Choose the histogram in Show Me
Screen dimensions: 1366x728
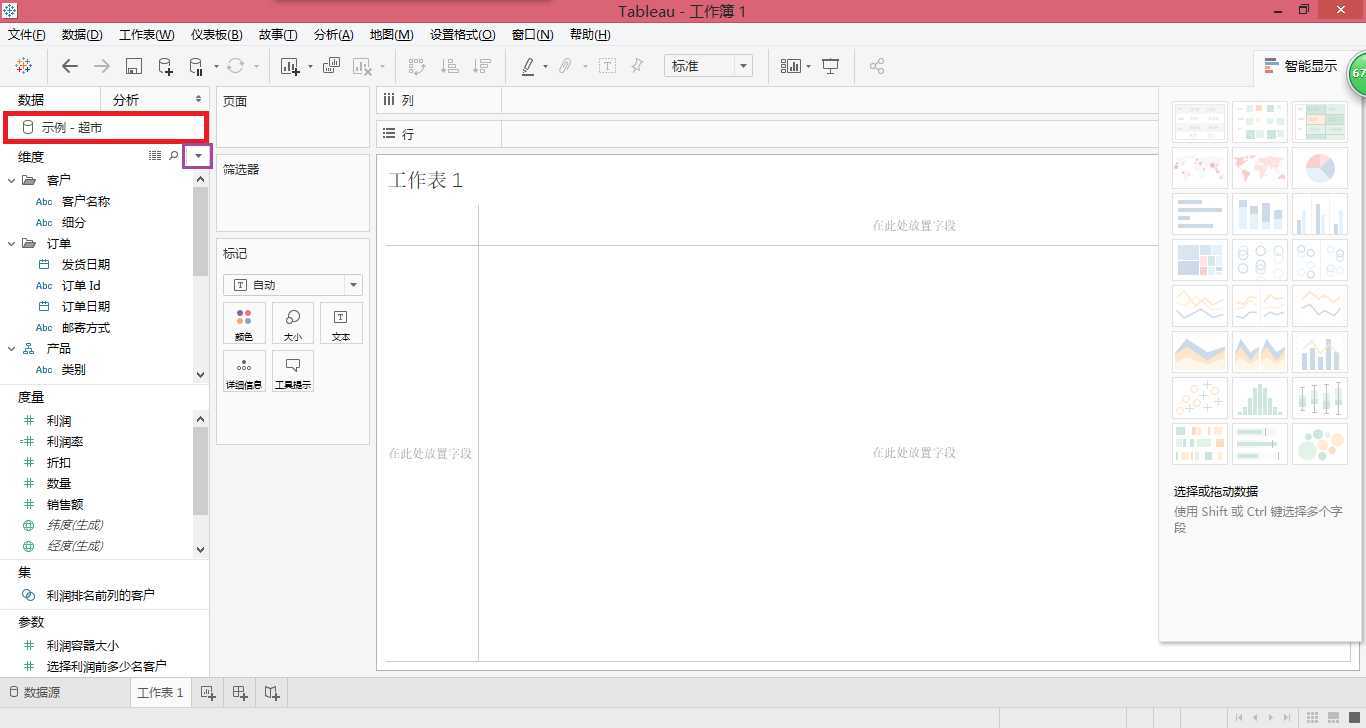coord(1260,398)
